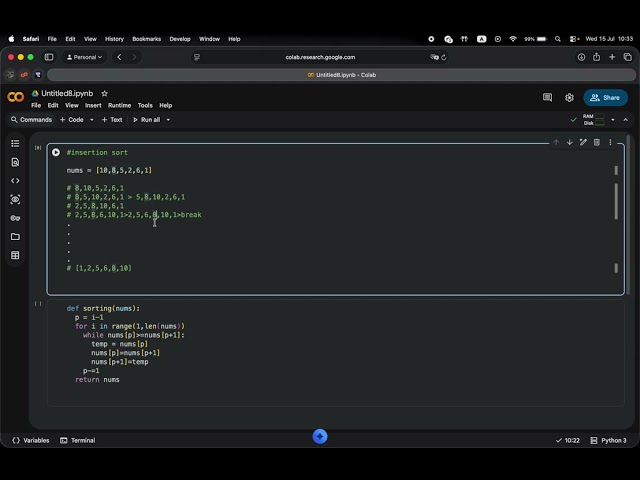Add a Text cell
The width and height of the screenshot is (640, 480).
point(112,120)
